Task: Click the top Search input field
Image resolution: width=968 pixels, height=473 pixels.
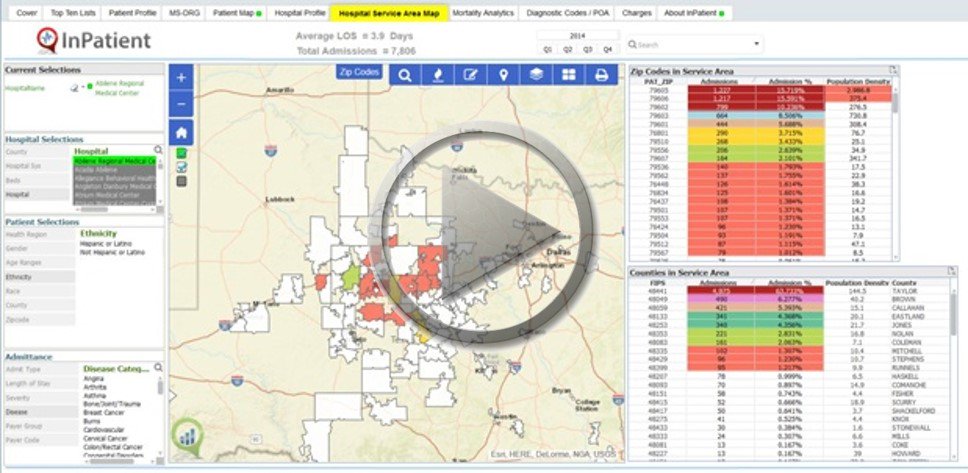Action: 695,44
